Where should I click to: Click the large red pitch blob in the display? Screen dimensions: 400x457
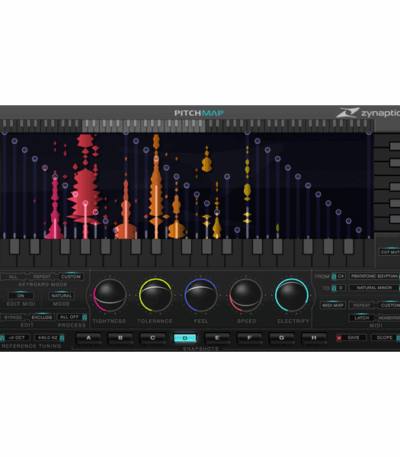[x=85, y=195]
